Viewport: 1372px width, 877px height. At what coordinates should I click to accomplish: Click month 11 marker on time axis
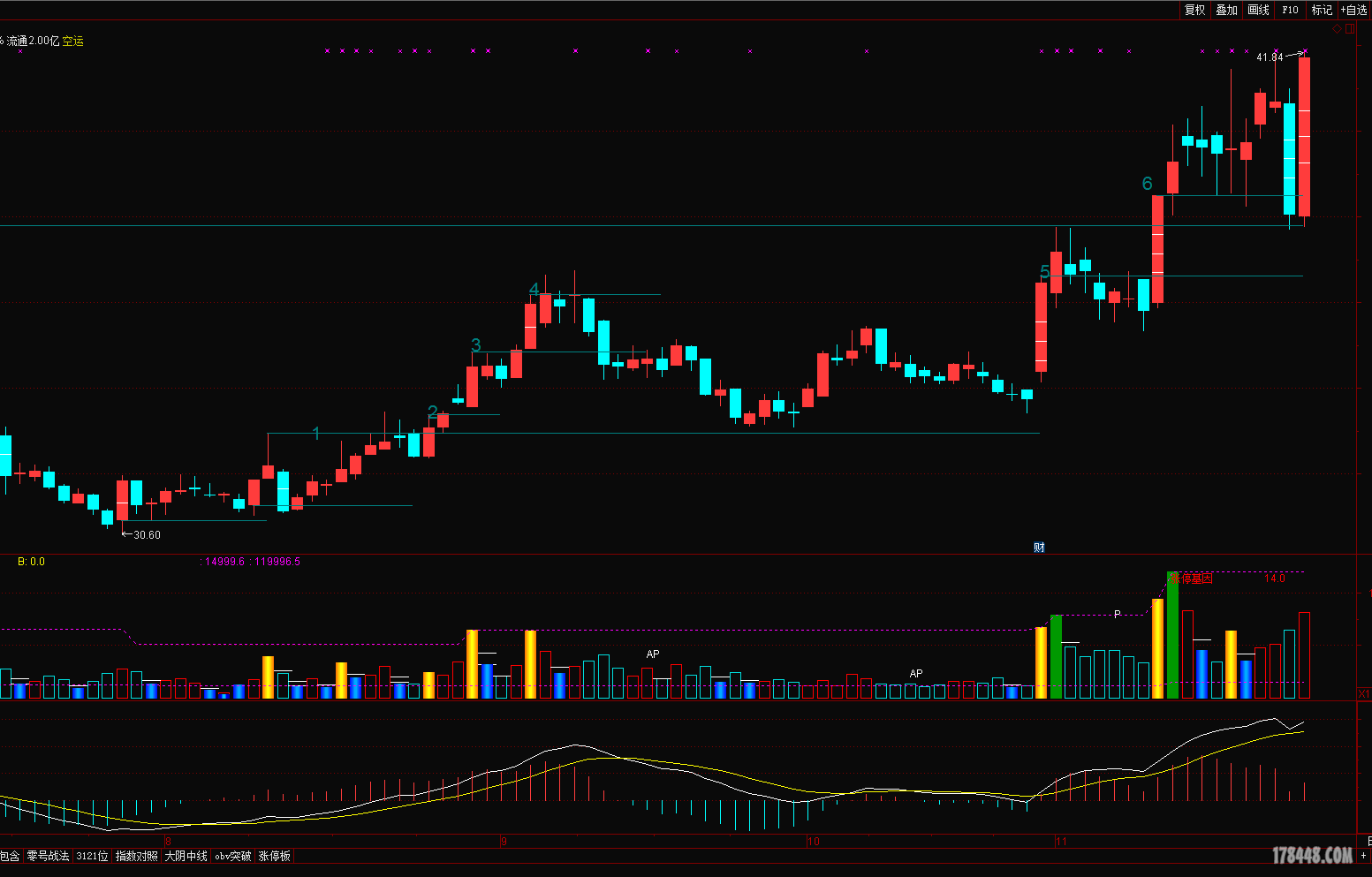(1061, 842)
